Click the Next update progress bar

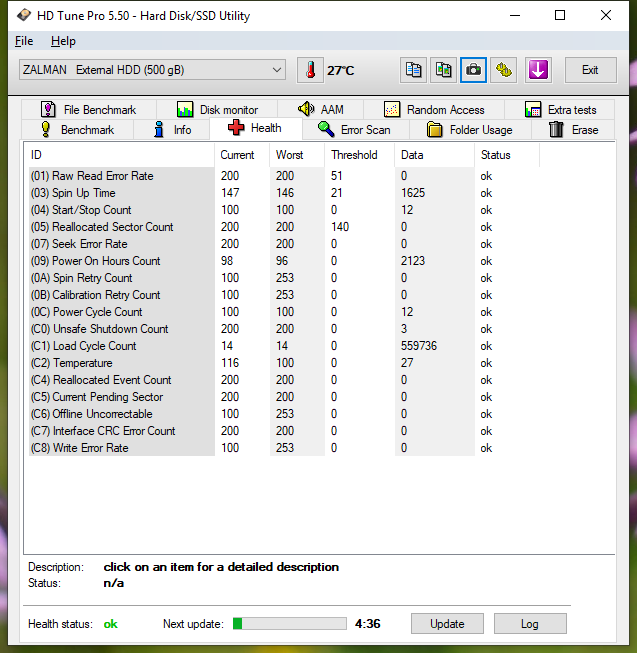click(x=290, y=623)
